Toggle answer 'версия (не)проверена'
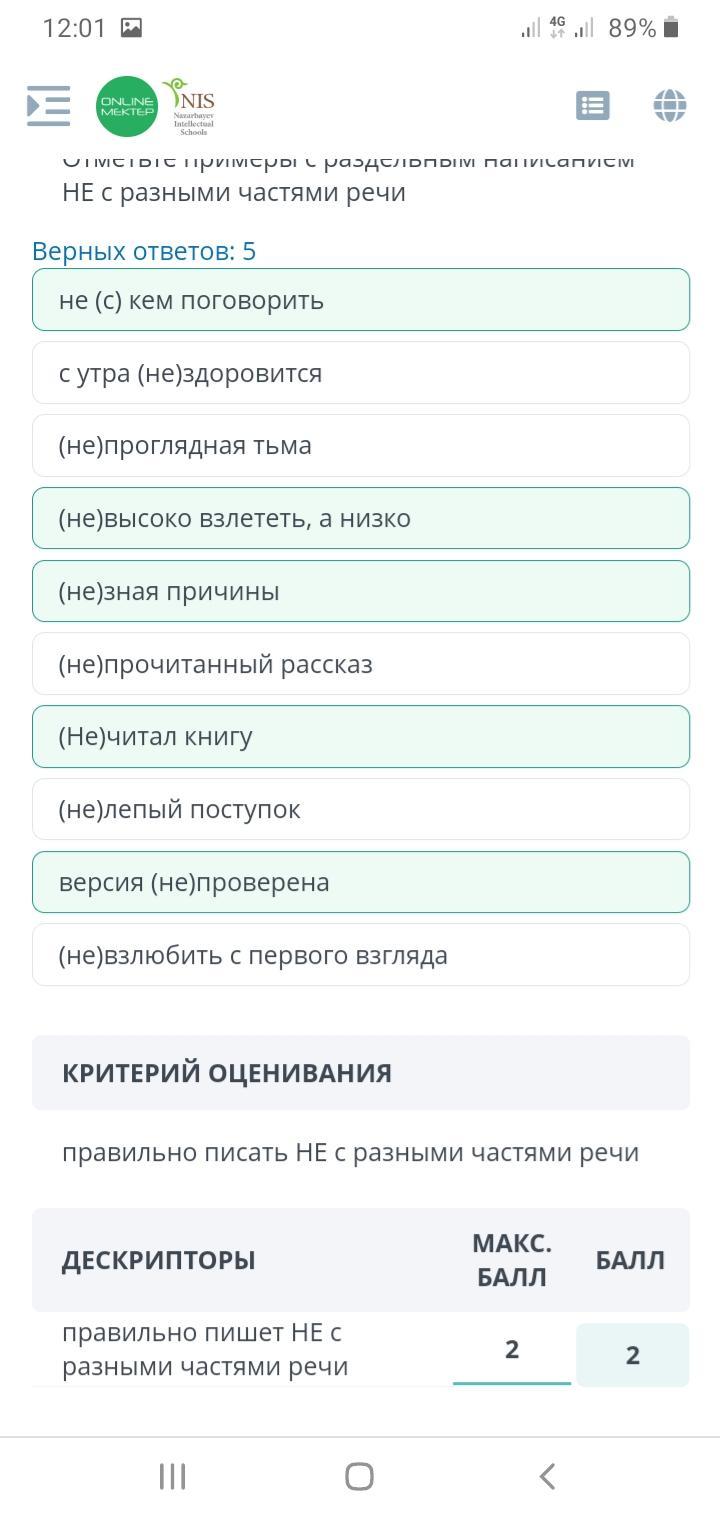 [360, 882]
